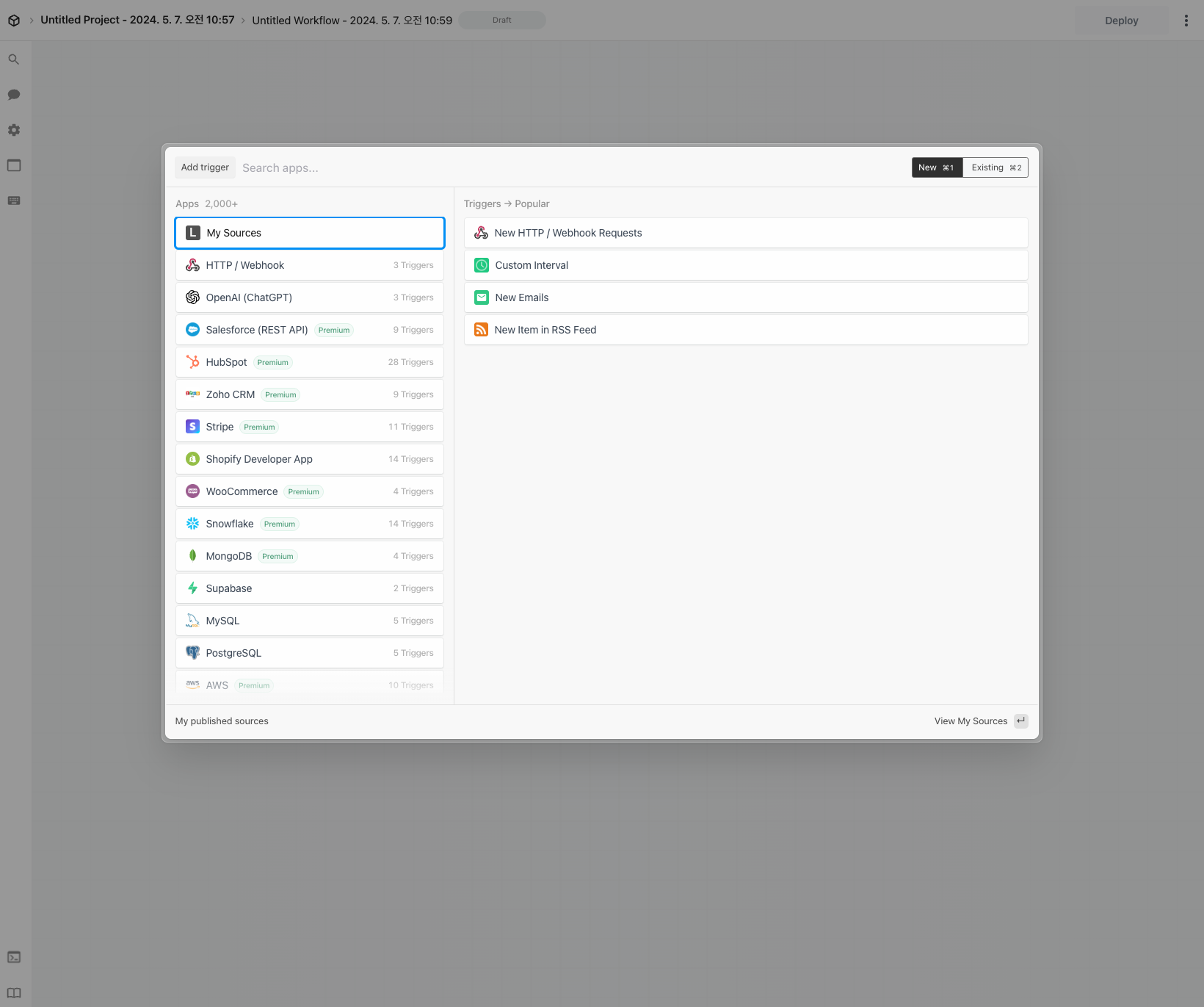
Task: Click the Custom Interval clock icon
Action: pyautogui.click(x=482, y=265)
